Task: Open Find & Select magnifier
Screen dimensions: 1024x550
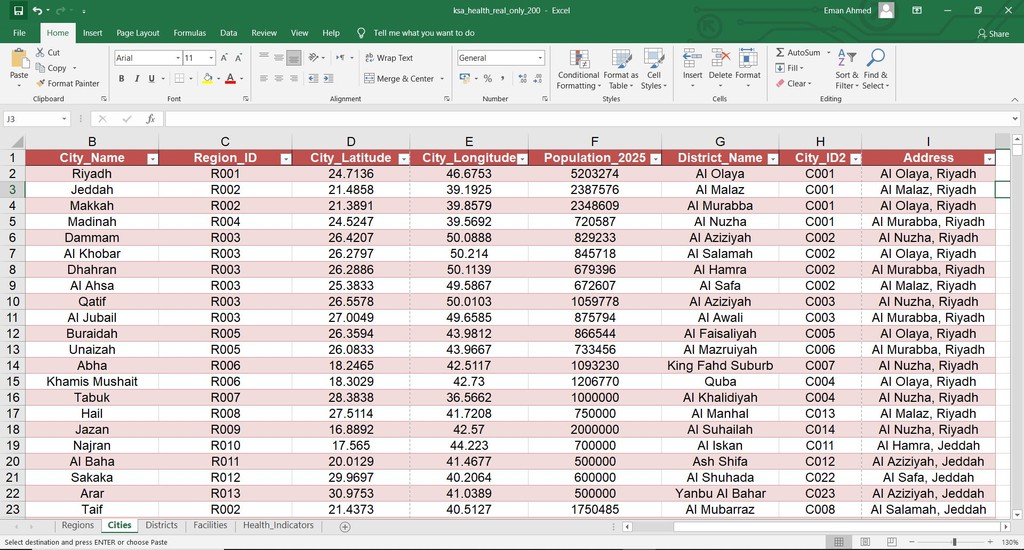Action: coord(875,68)
